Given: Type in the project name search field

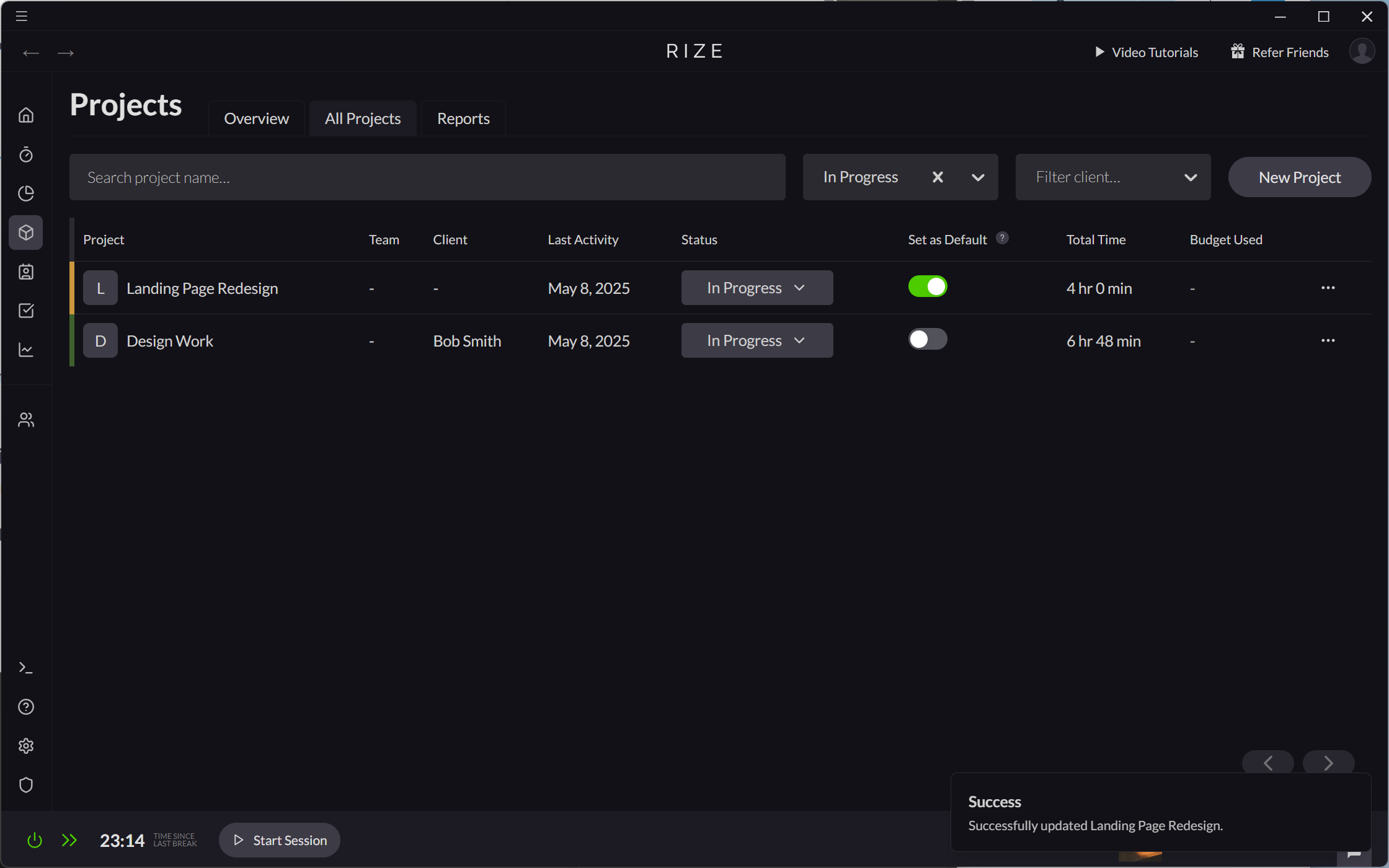Looking at the screenshot, I should pos(428,177).
